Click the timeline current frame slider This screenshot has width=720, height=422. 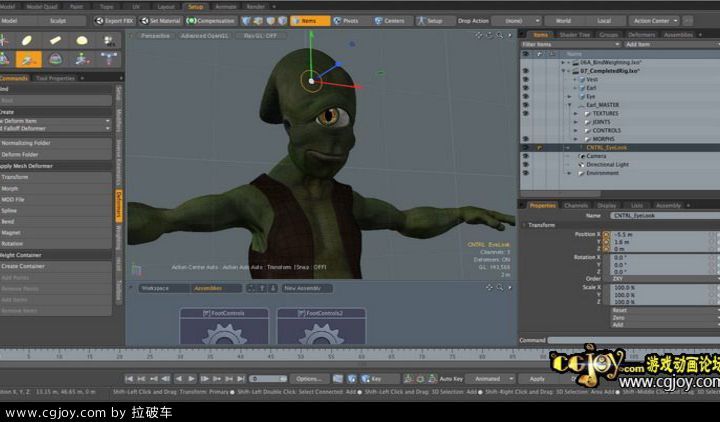(x=268, y=379)
